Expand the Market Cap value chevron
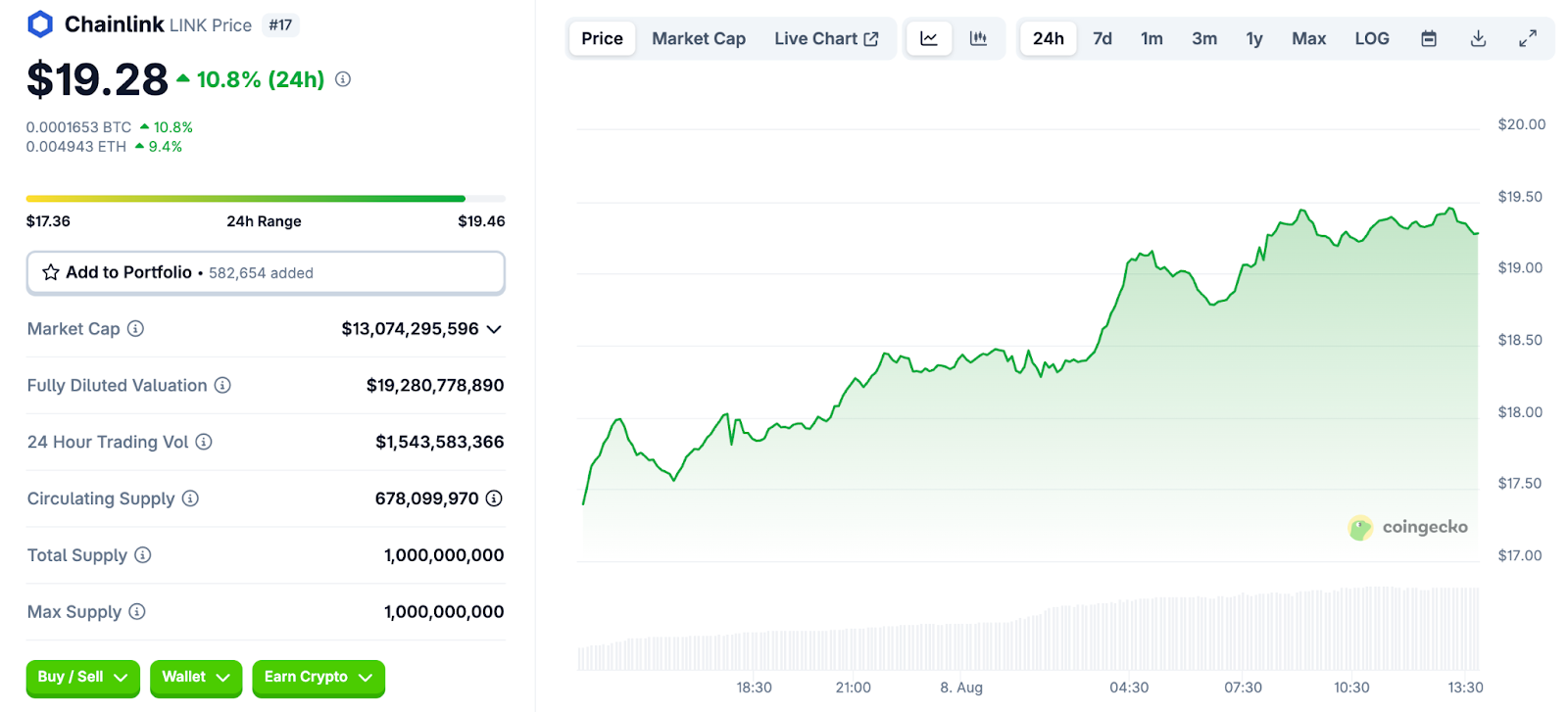This screenshot has width=1568, height=712. pos(494,329)
